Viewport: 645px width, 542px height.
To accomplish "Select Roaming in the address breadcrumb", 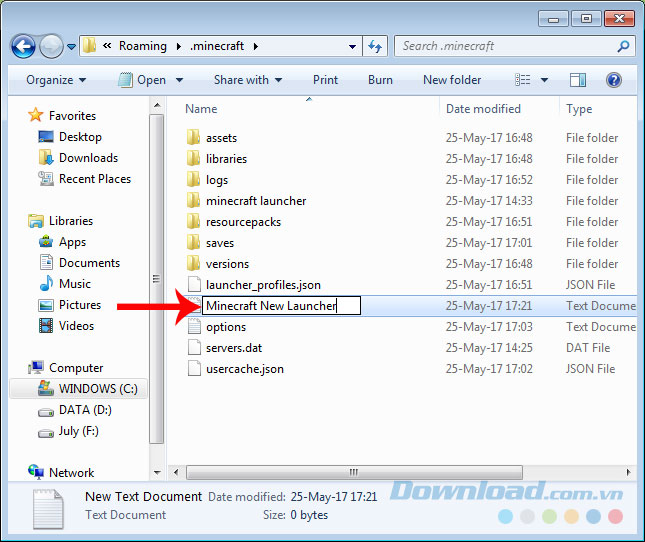I will [x=143, y=46].
